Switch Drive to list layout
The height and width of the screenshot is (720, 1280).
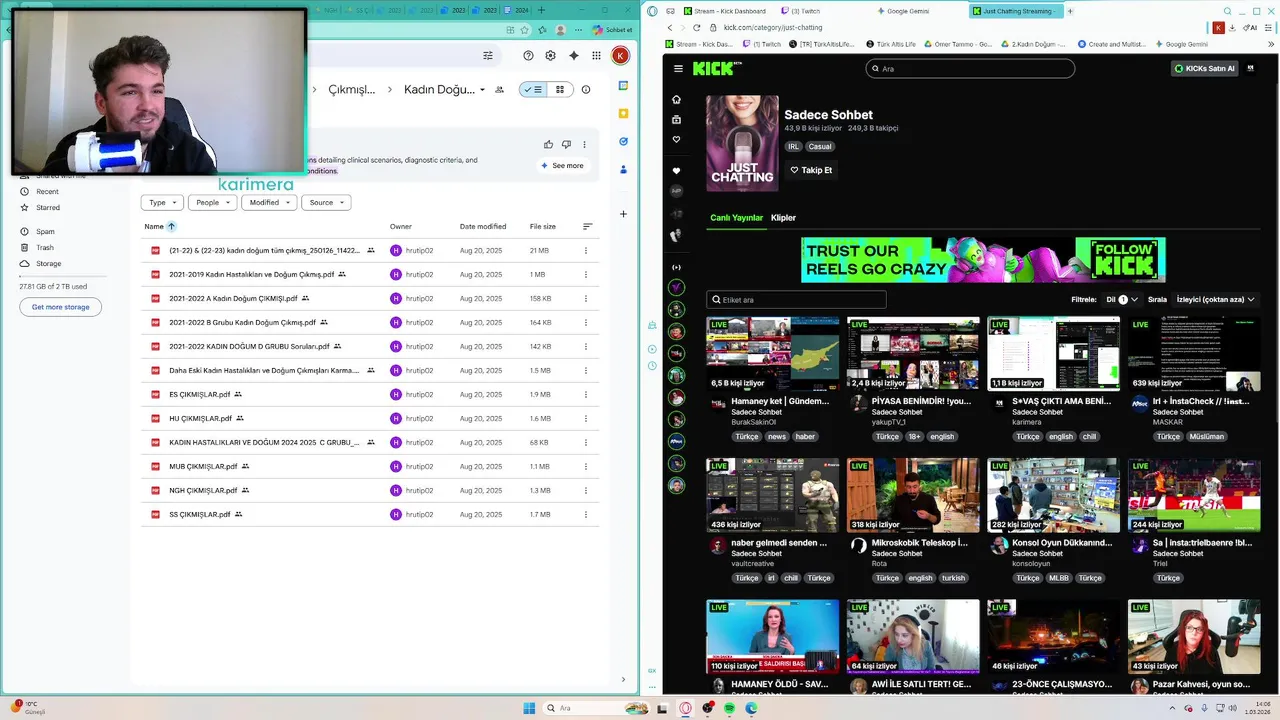(533, 89)
